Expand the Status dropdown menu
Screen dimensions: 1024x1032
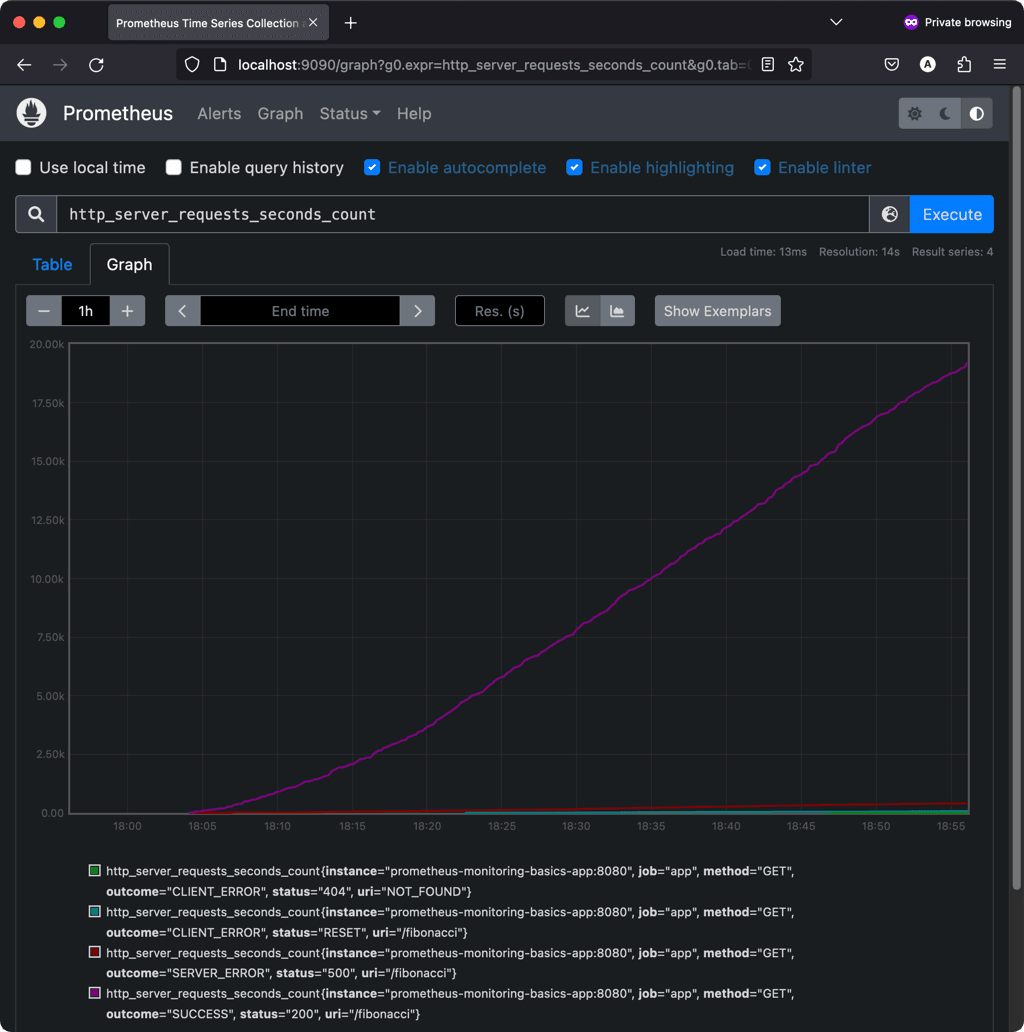tap(349, 113)
